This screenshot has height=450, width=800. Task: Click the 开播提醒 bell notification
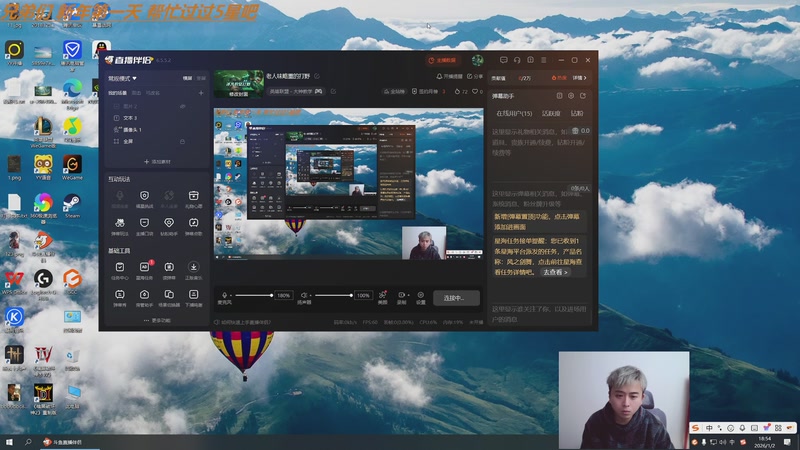(449, 76)
